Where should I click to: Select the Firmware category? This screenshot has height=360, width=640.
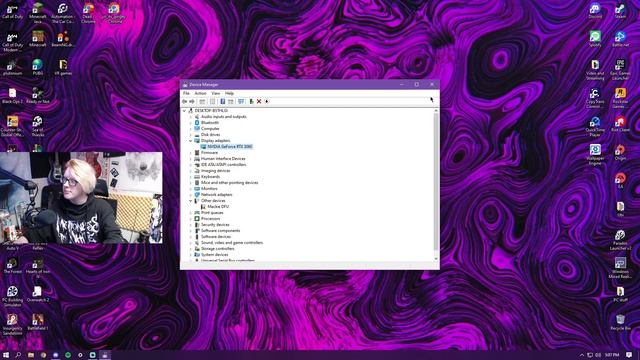(209, 153)
